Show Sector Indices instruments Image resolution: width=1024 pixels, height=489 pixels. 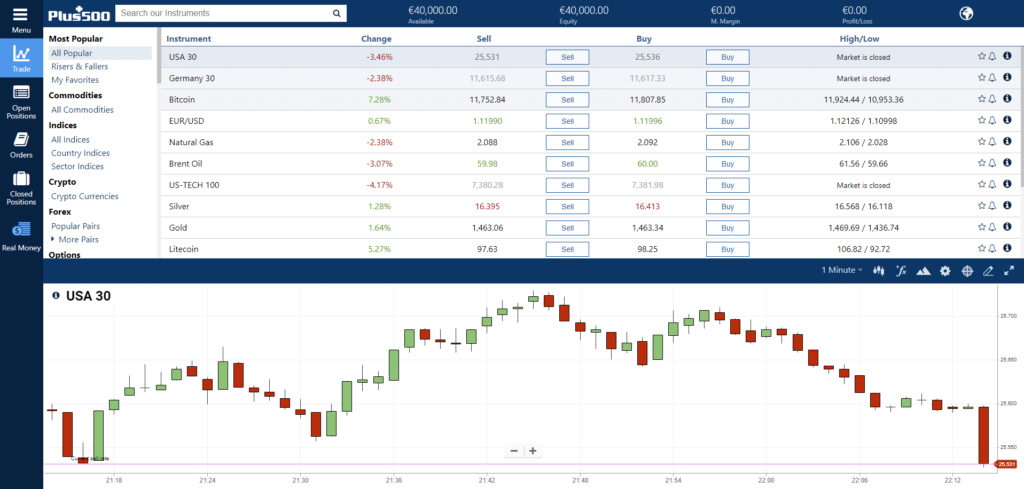coord(78,166)
